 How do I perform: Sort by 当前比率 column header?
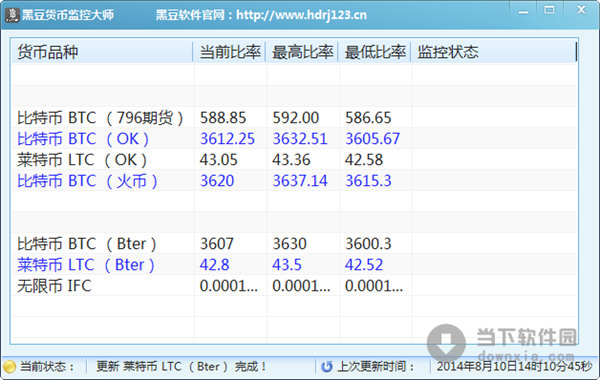click(229, 52)
